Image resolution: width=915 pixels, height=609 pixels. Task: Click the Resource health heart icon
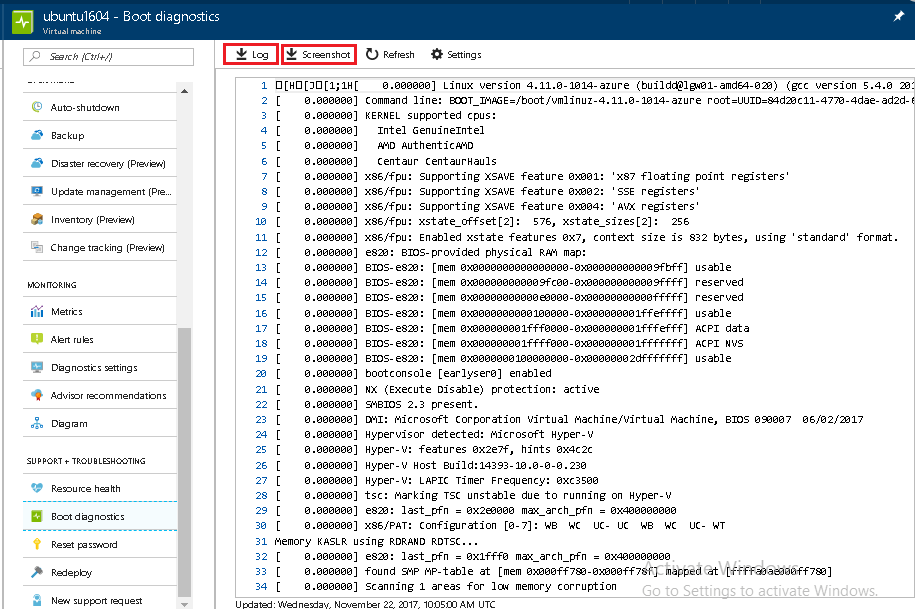click(x=37, y=488)
